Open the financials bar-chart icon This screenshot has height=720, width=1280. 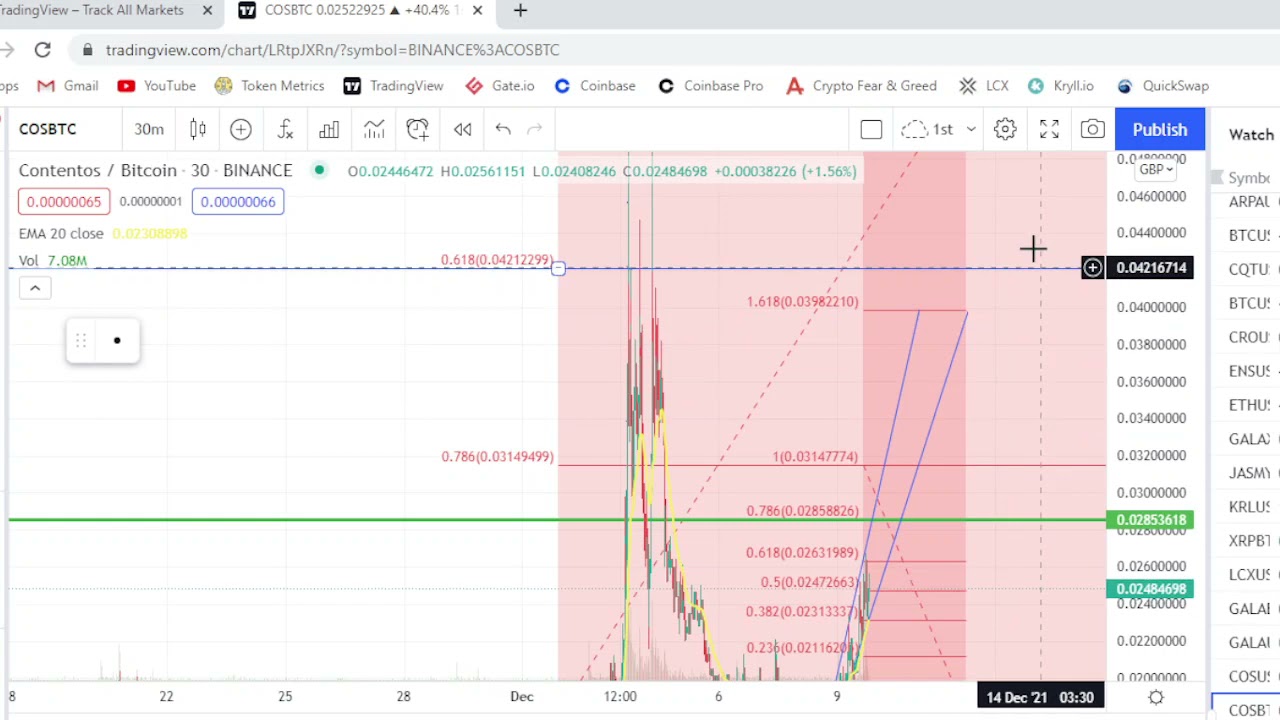pyautogui.click(x=329, y=129)
